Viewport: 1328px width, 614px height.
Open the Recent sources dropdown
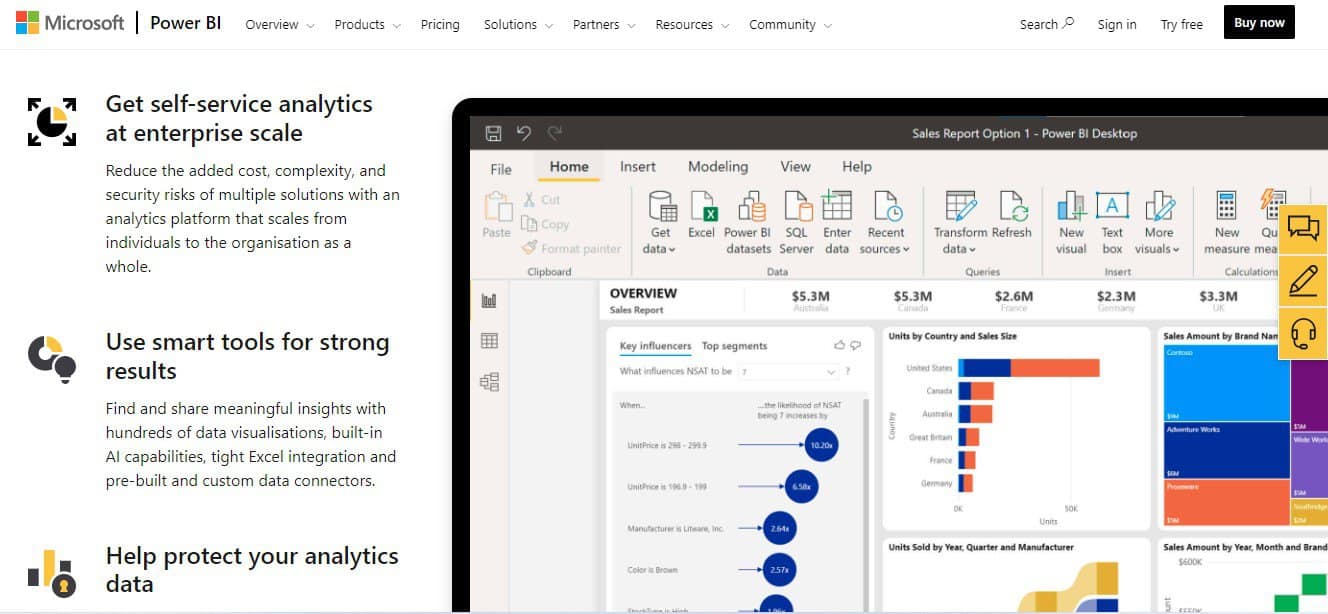pyautogui.click(x=886, y=222)
